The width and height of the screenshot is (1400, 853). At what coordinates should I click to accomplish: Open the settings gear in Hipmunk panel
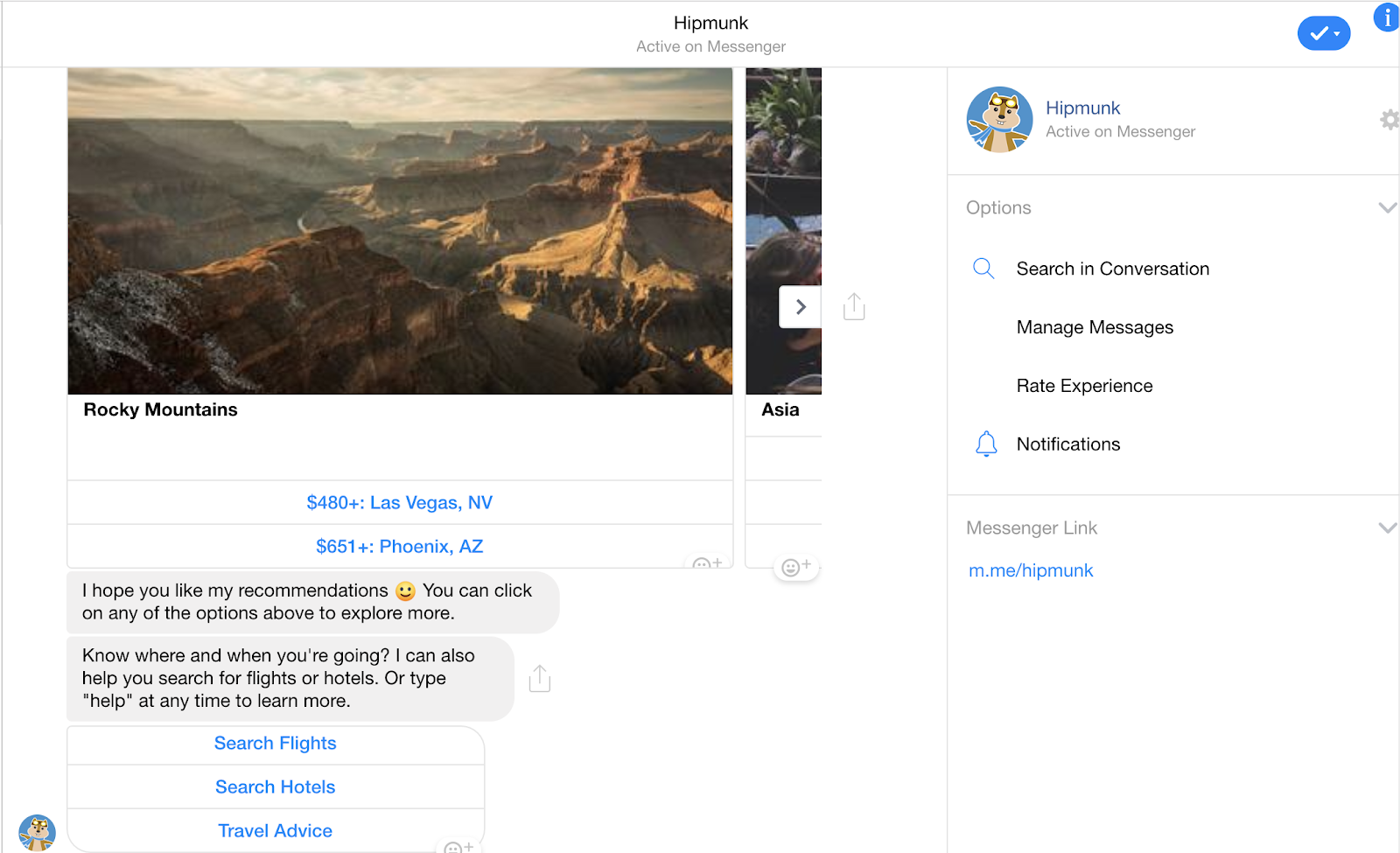[1389, 120]
